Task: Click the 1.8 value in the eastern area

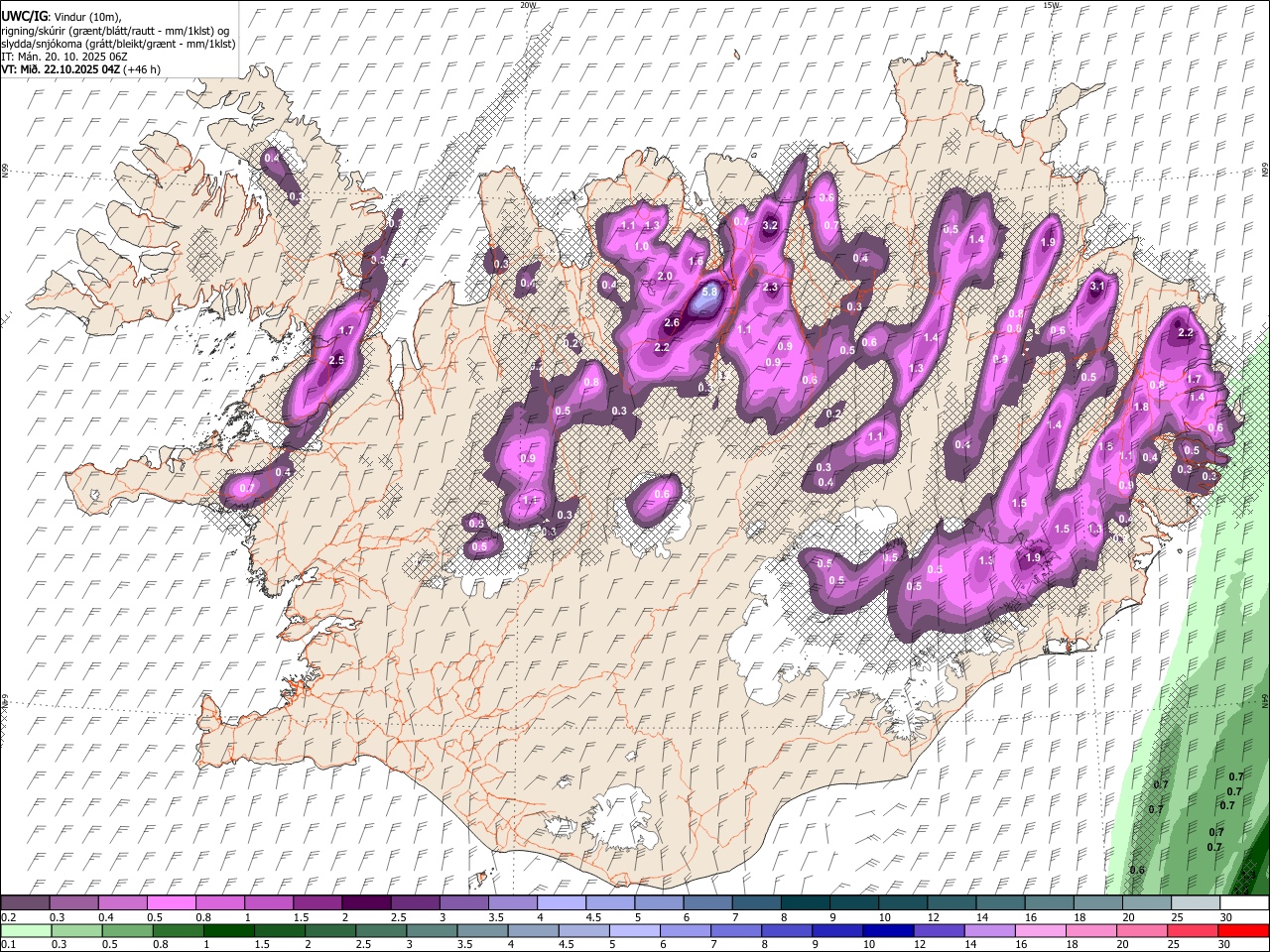Action: click(x=1141, y=408)
